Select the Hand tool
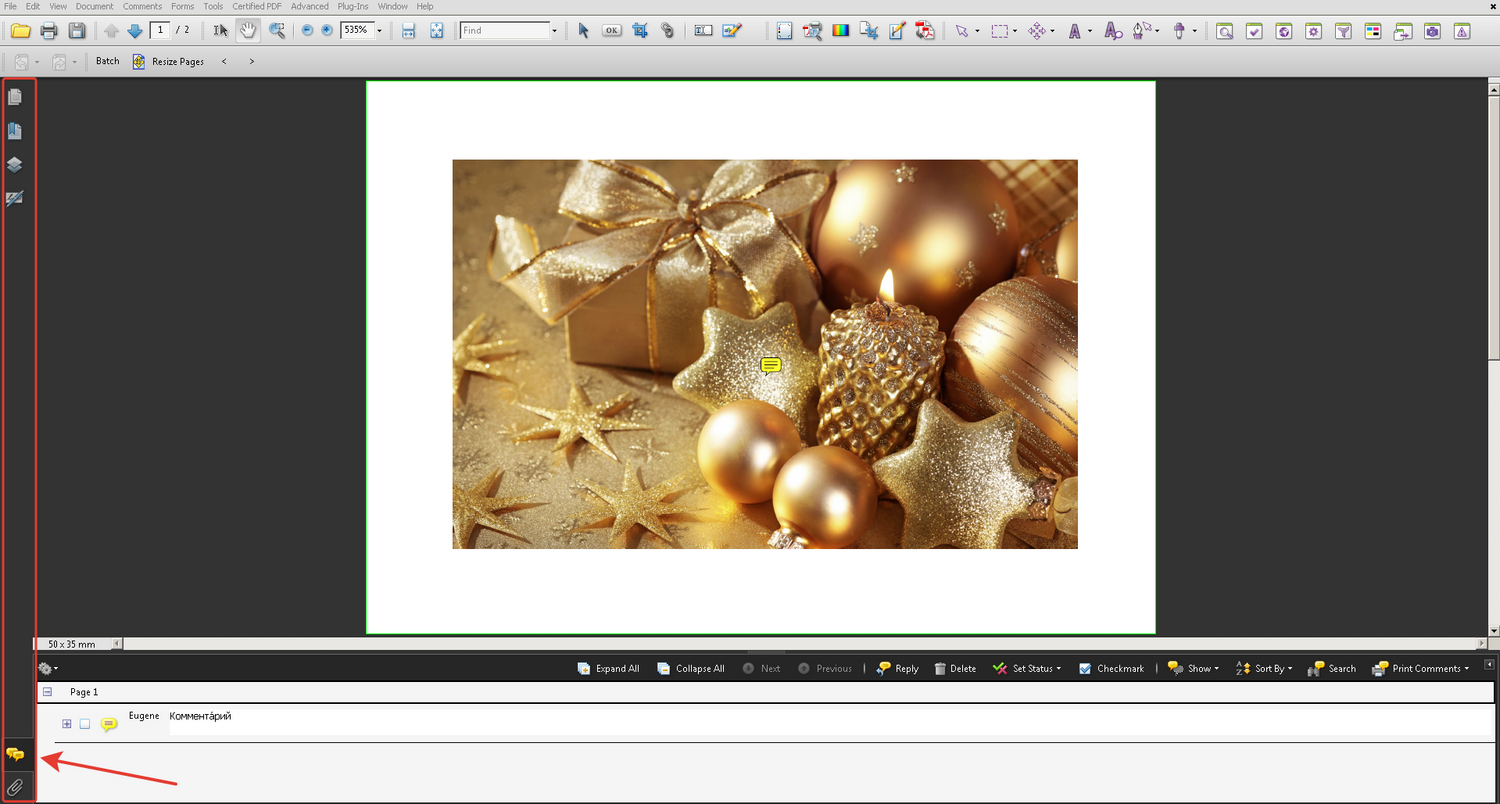This screenshot has width=1500, height=804. pos(247,31)
